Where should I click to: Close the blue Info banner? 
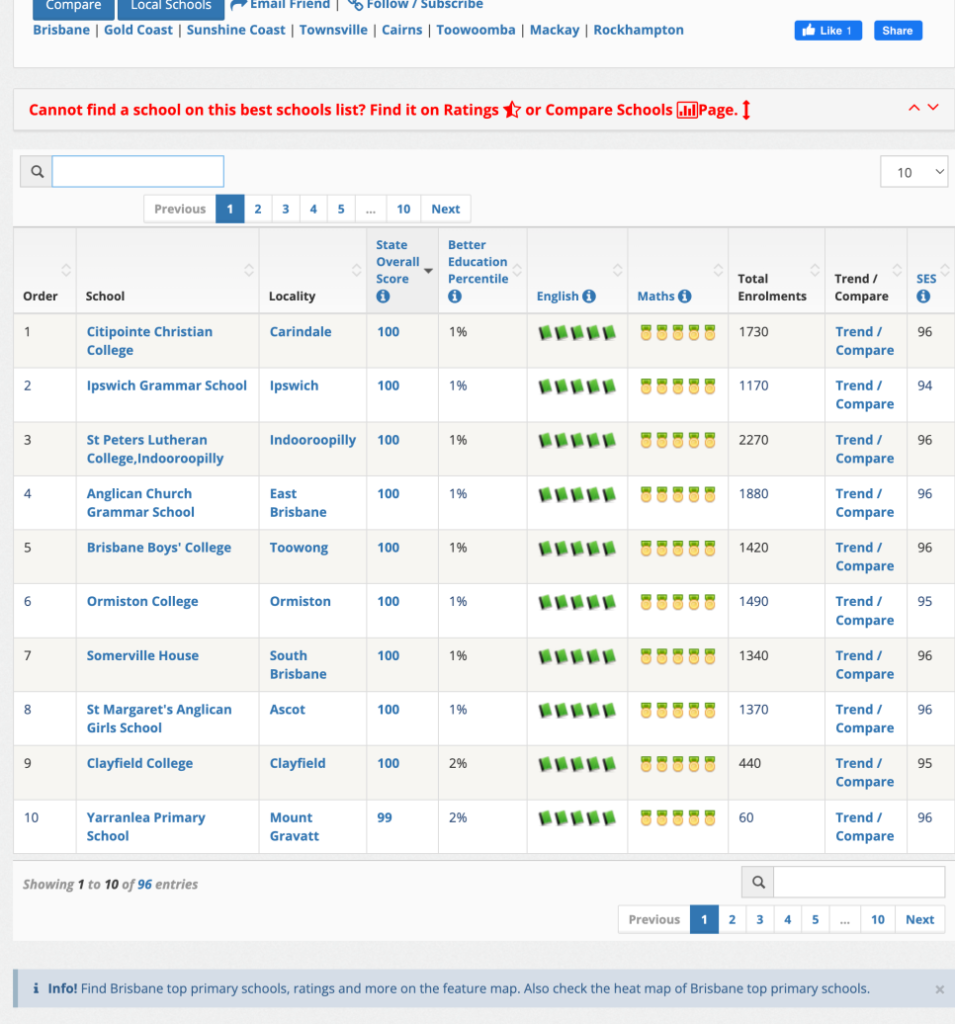point(939,989)
